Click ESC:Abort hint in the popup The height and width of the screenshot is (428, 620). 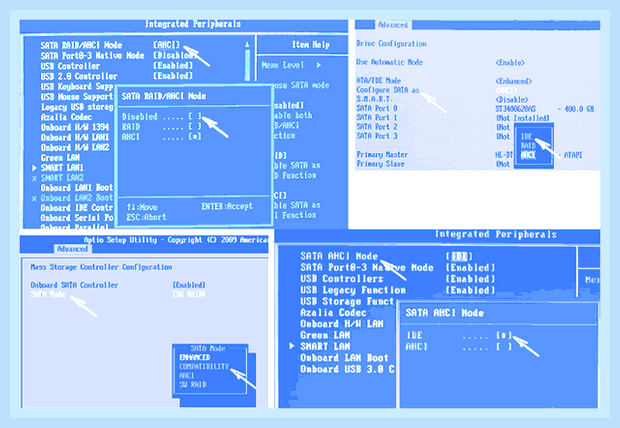click(146, 217)
